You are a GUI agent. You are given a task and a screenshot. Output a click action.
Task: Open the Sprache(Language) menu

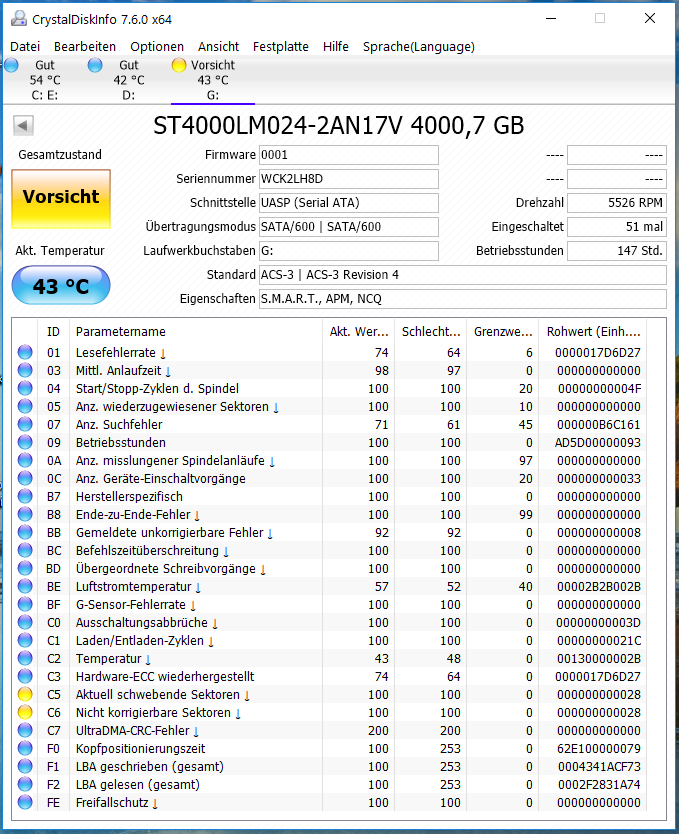coord(418,47)
